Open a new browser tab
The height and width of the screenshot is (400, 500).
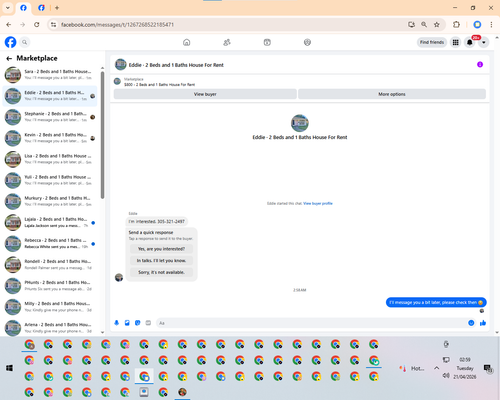click(57, 8)
